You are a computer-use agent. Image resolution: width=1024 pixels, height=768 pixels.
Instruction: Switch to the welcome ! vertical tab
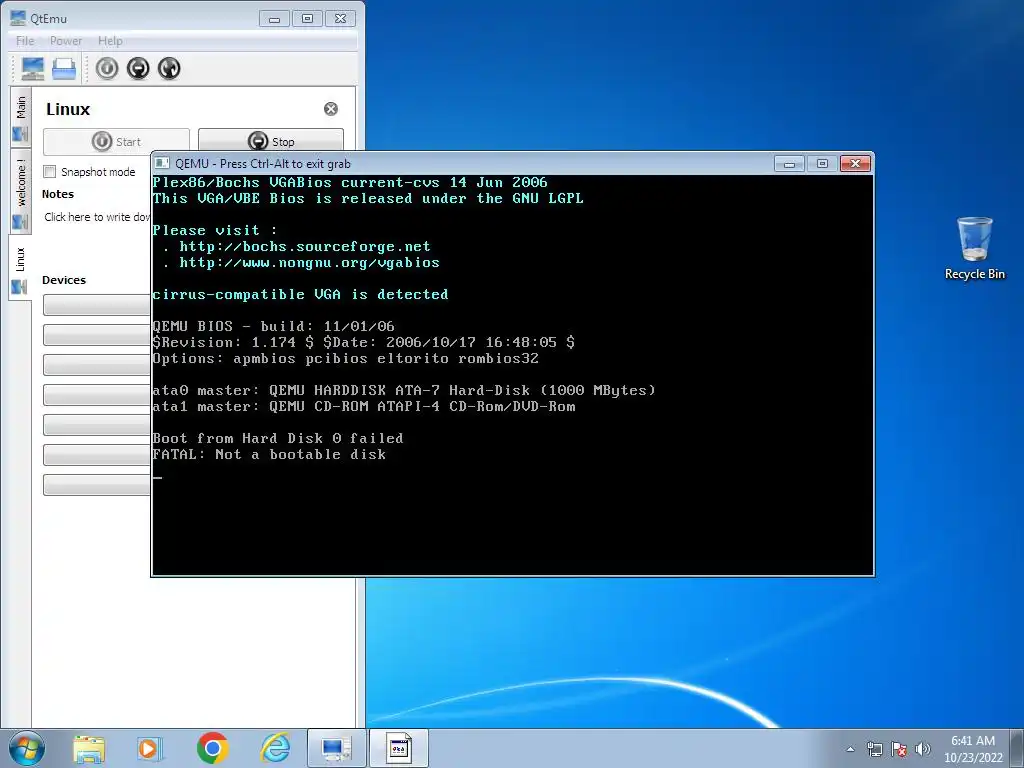click(20, 192)
